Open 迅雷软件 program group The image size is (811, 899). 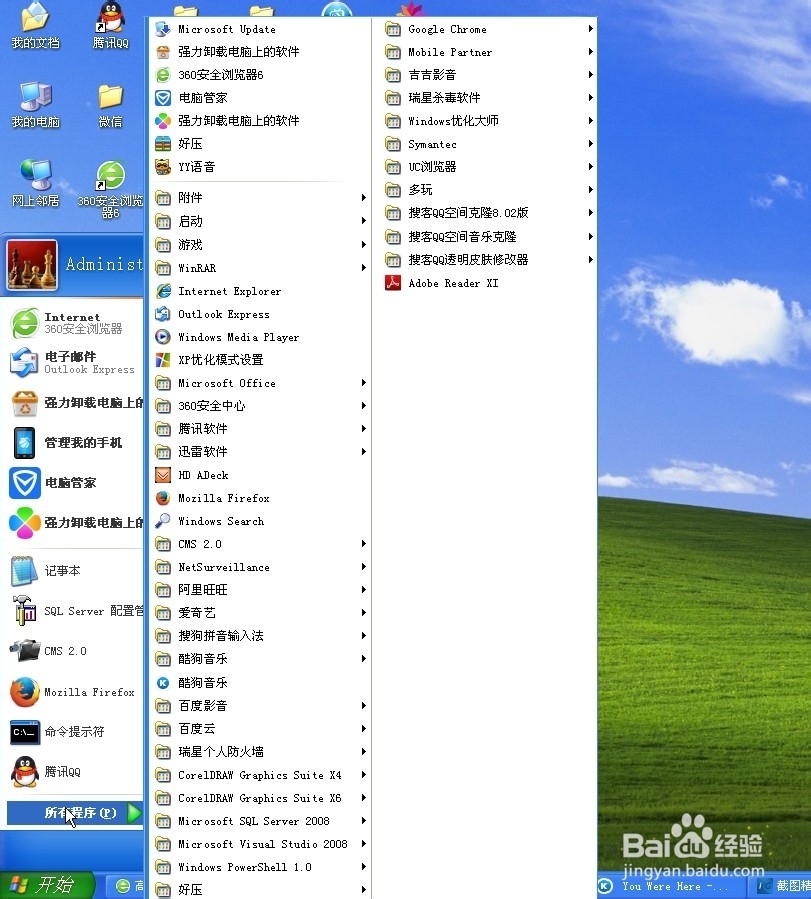(x=260, y=452)
